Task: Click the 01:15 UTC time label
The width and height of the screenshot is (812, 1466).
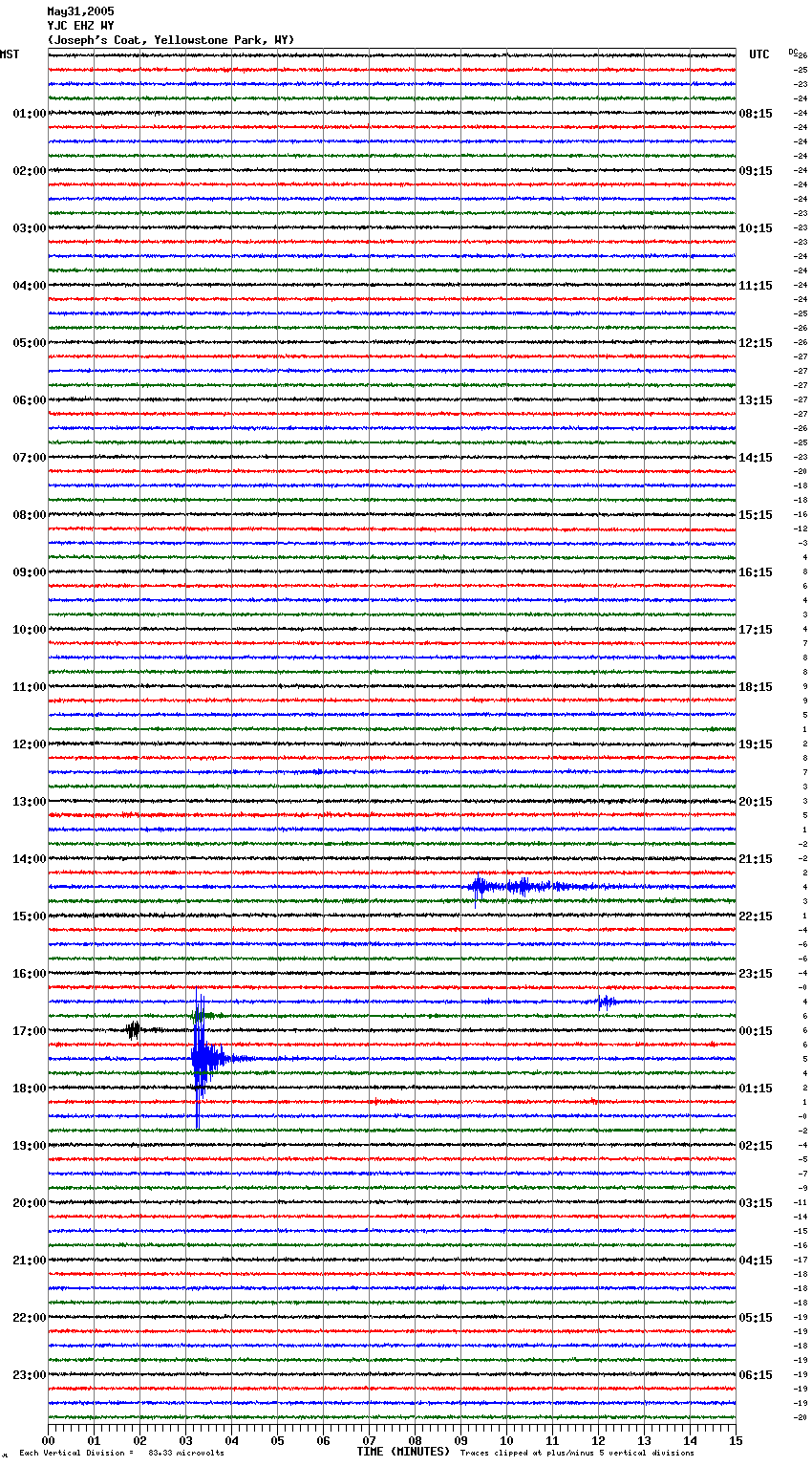Action: pos(756,1089)
